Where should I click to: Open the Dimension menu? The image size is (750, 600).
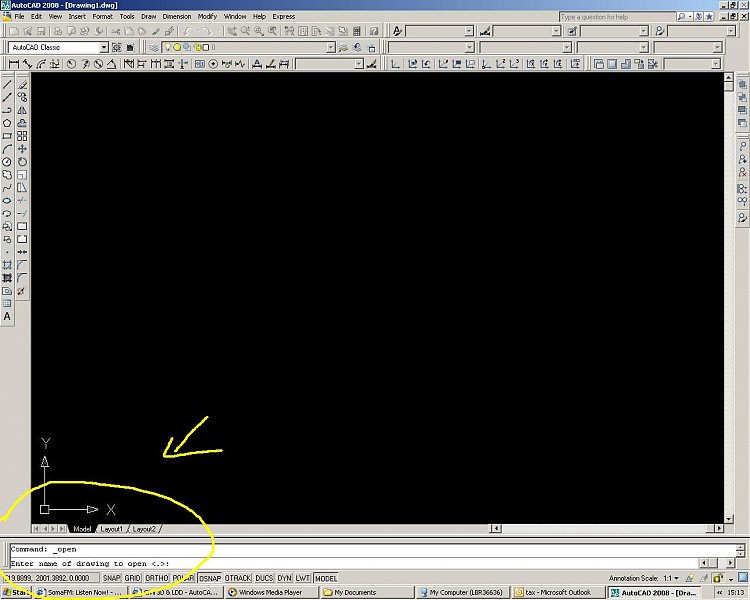tap(176, 16)
